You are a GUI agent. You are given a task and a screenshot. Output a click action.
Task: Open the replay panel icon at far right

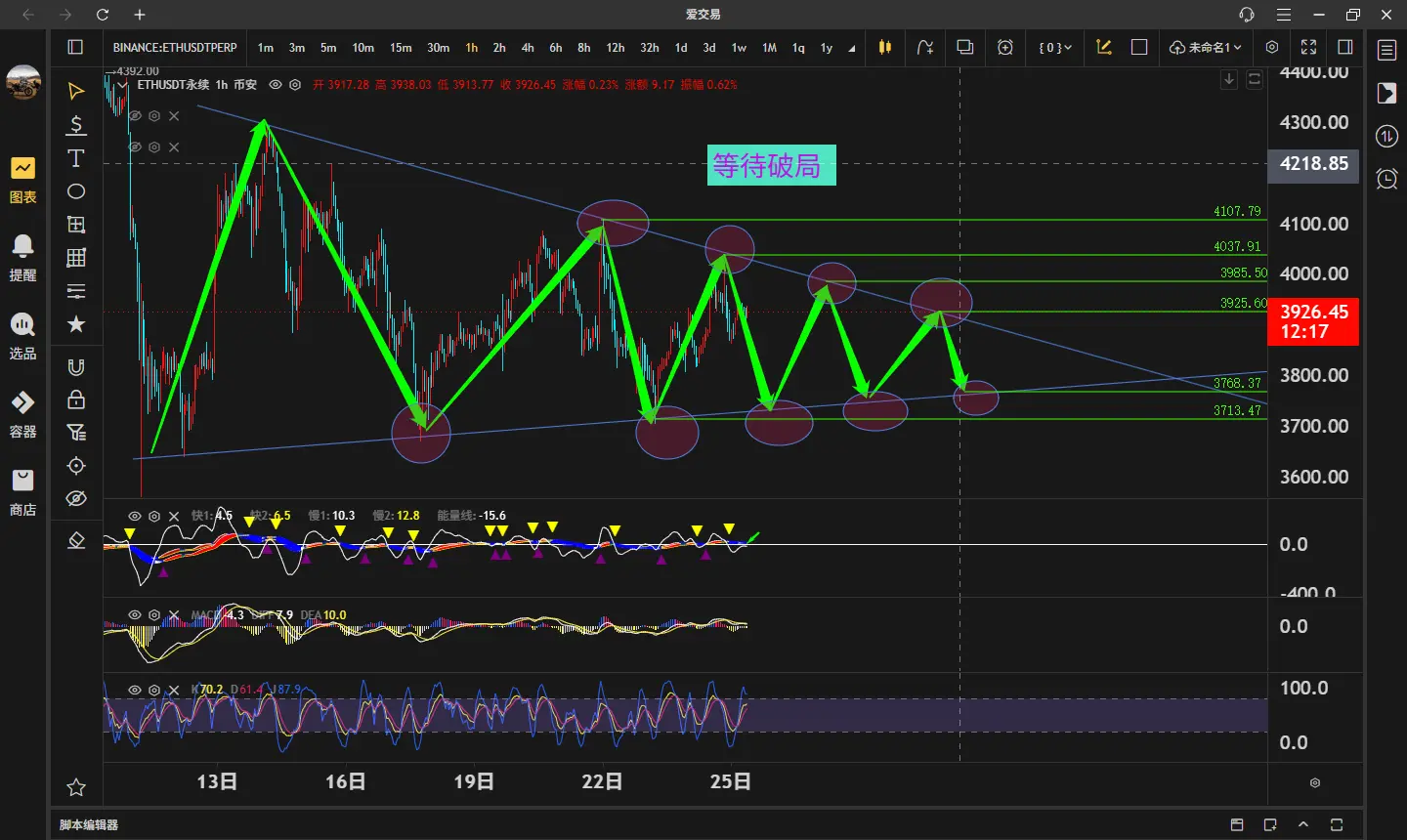1387,93
